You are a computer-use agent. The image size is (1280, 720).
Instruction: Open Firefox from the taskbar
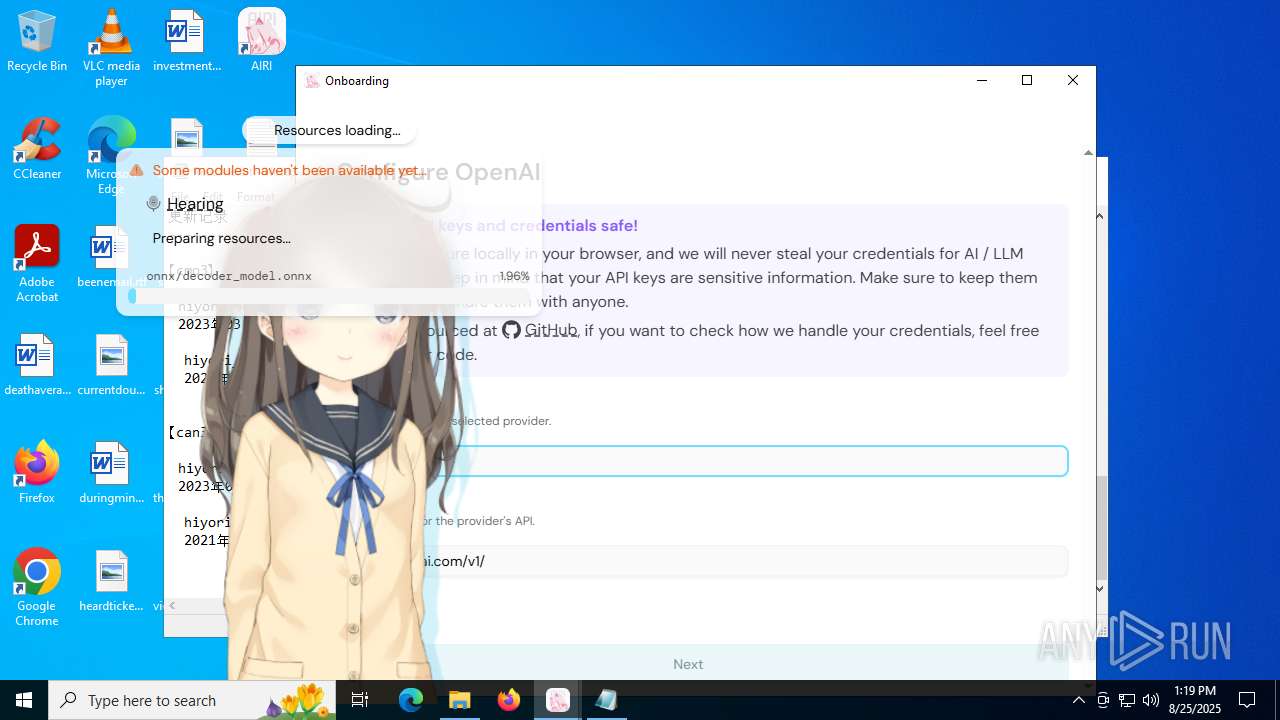coord(509,700)
